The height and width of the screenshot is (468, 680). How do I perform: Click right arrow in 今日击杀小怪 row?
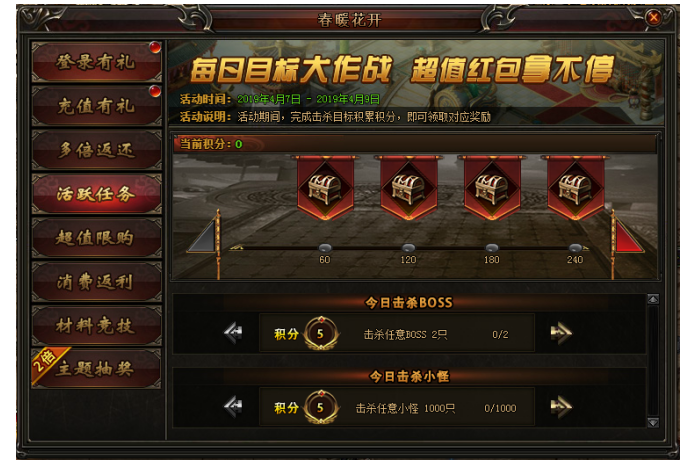561,407
